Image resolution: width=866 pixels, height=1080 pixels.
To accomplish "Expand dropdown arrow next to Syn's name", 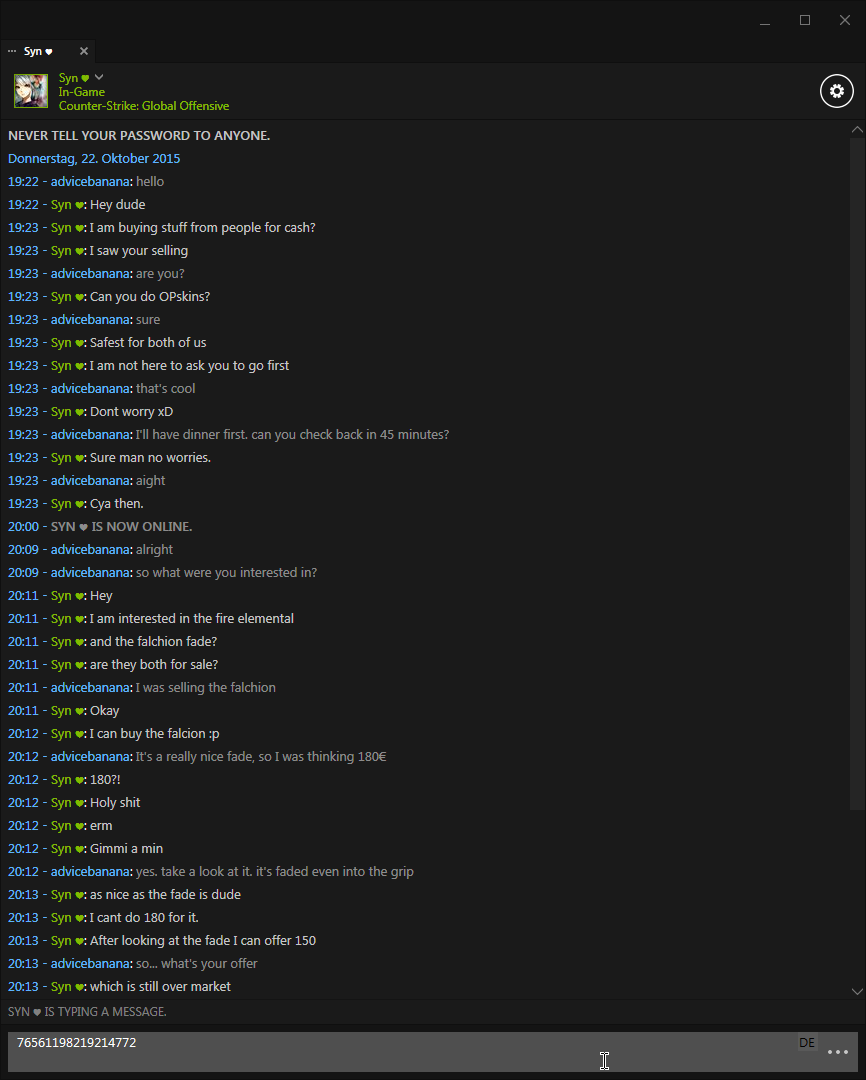I will click(99, 77).
